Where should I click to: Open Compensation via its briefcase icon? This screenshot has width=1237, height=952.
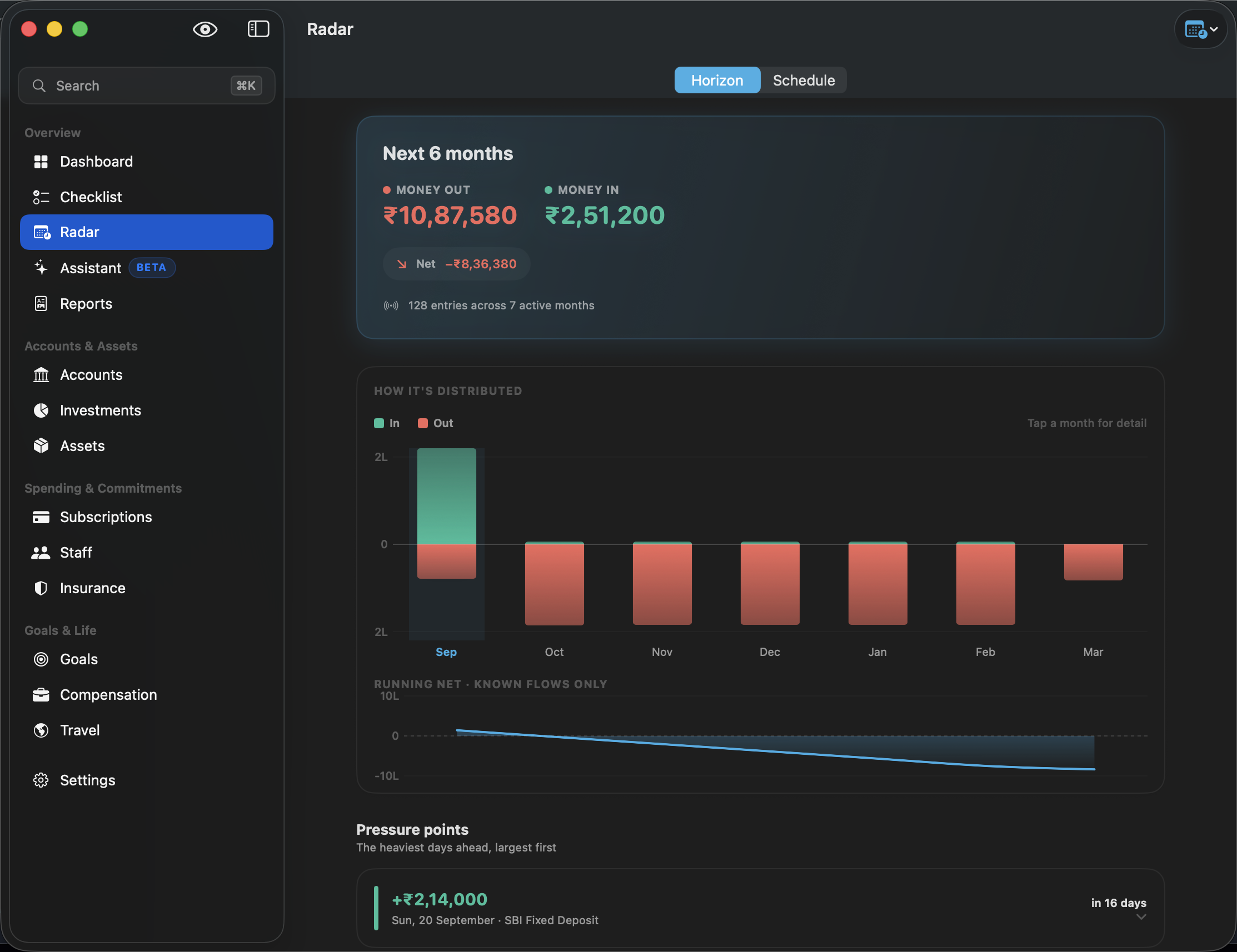pyautogui.click(x=41, y=694)
